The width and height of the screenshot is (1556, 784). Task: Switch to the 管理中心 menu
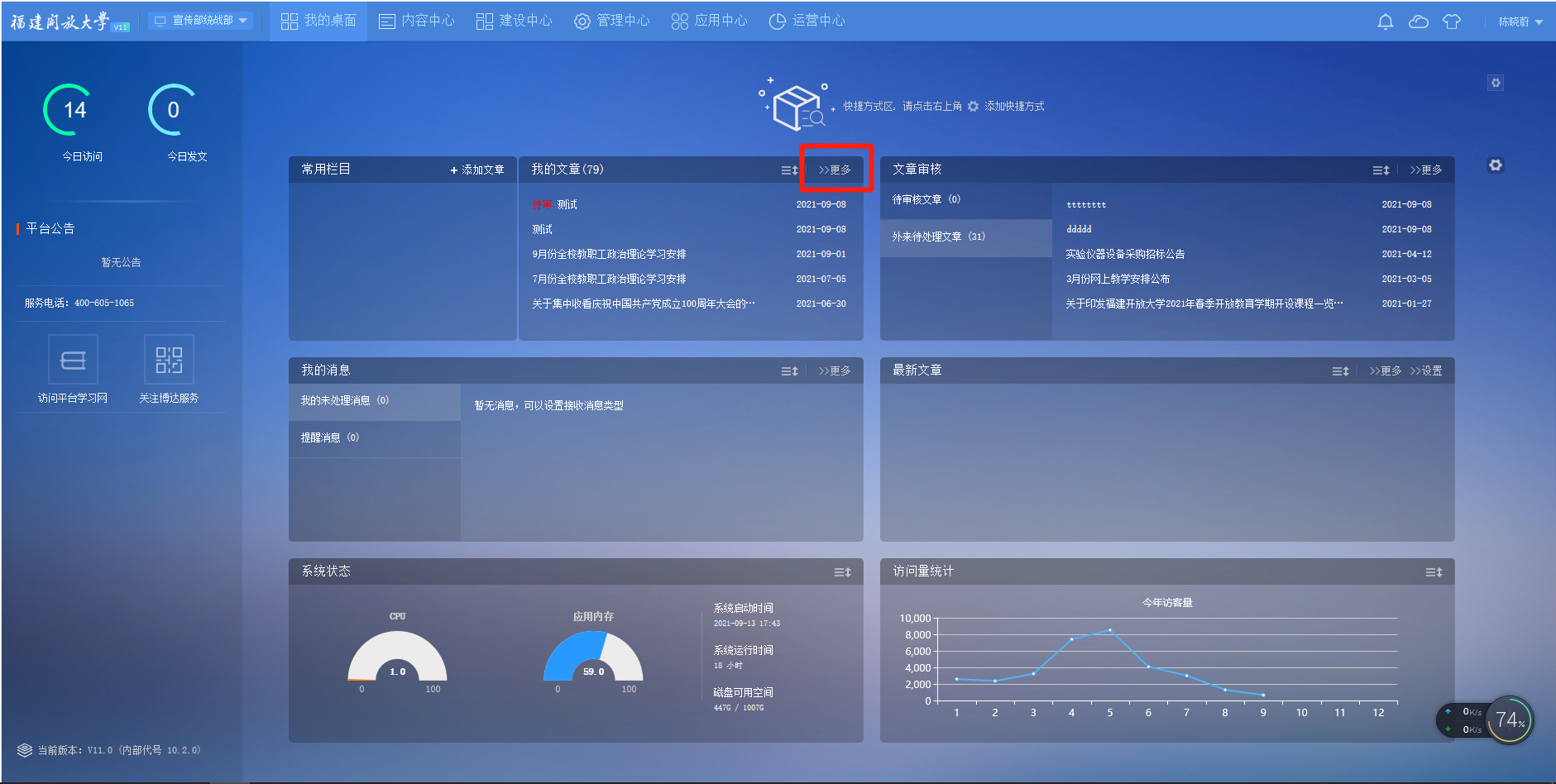612,21
